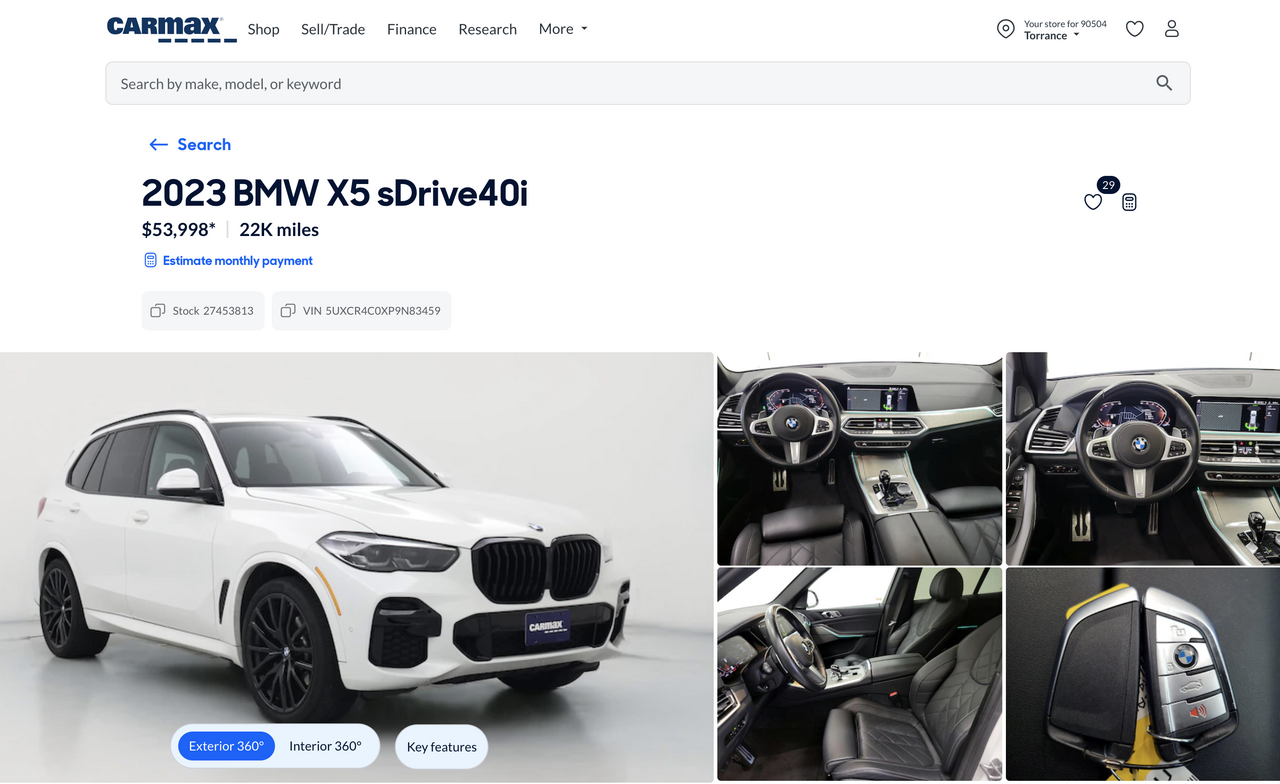Image resolution: width=1280 pixels, height=784 pixels.
Task: Copy Stock 27453813 number
Action: click(x=203, y=311)
